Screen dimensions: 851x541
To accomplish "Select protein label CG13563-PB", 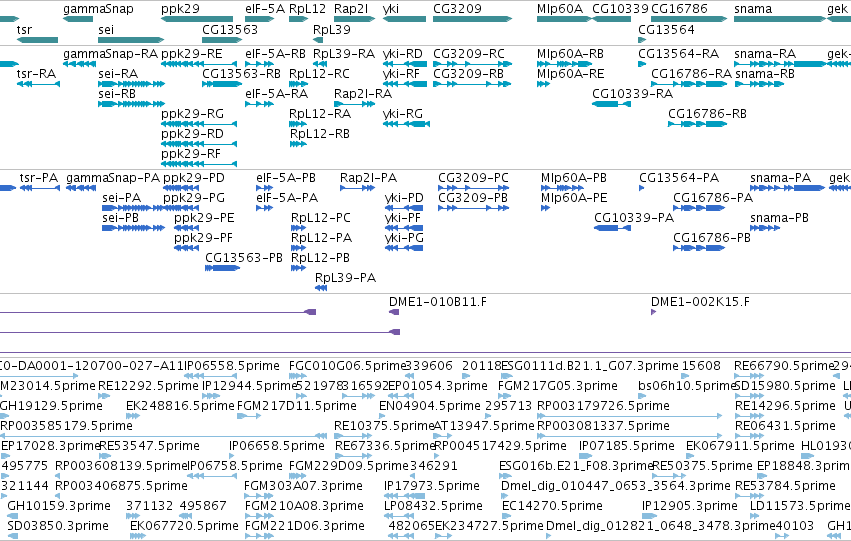I will (x=244, y=258).
